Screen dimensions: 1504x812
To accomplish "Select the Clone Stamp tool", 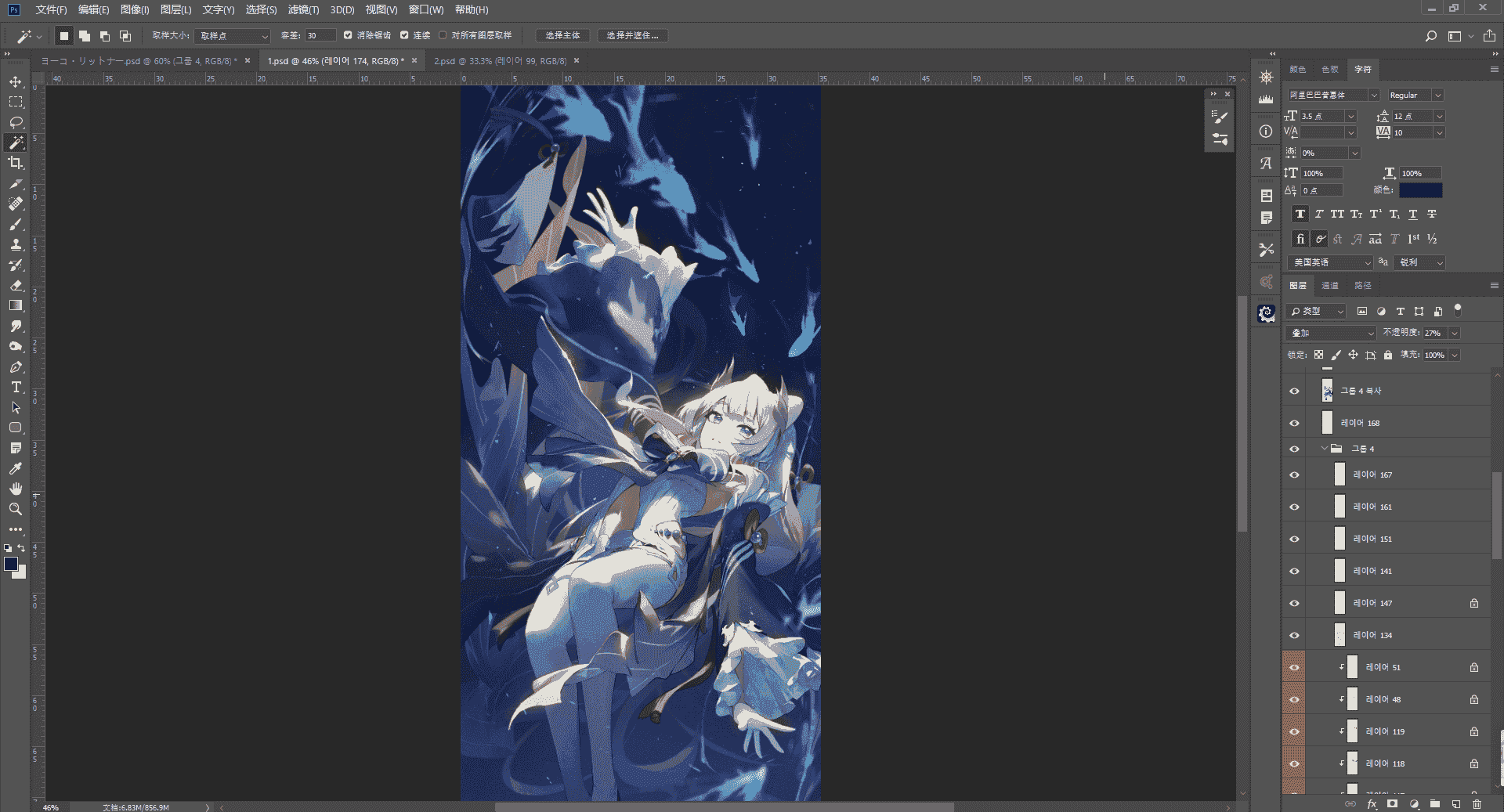I will point(16,244).
